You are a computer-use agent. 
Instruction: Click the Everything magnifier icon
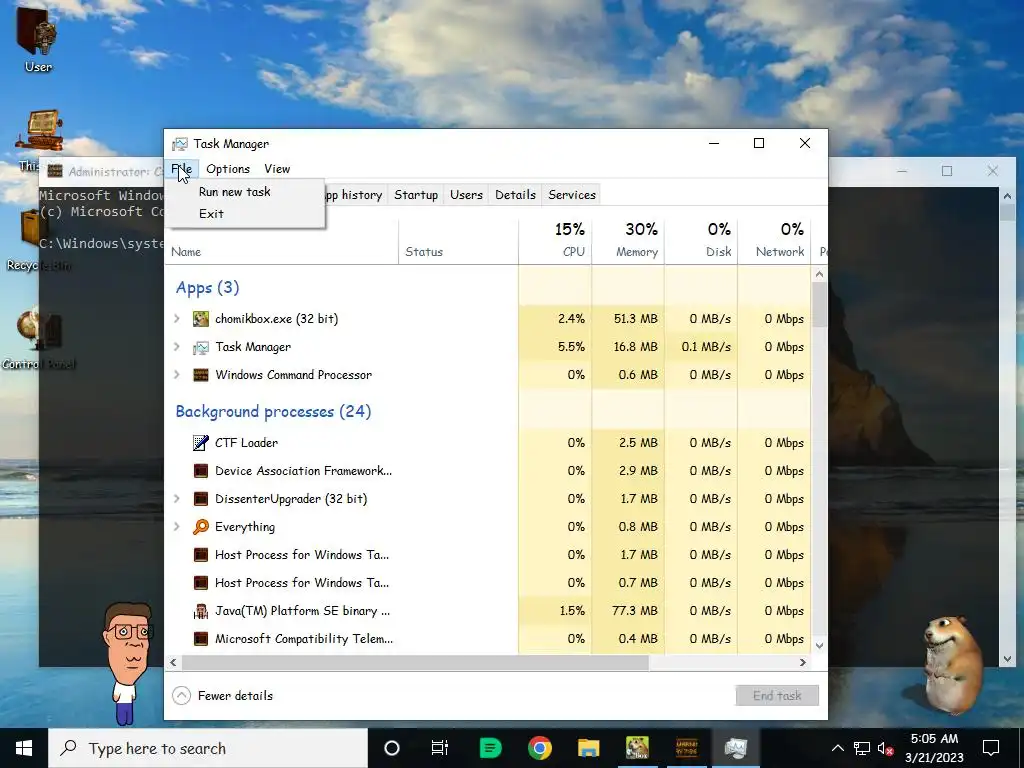[200, 527]
